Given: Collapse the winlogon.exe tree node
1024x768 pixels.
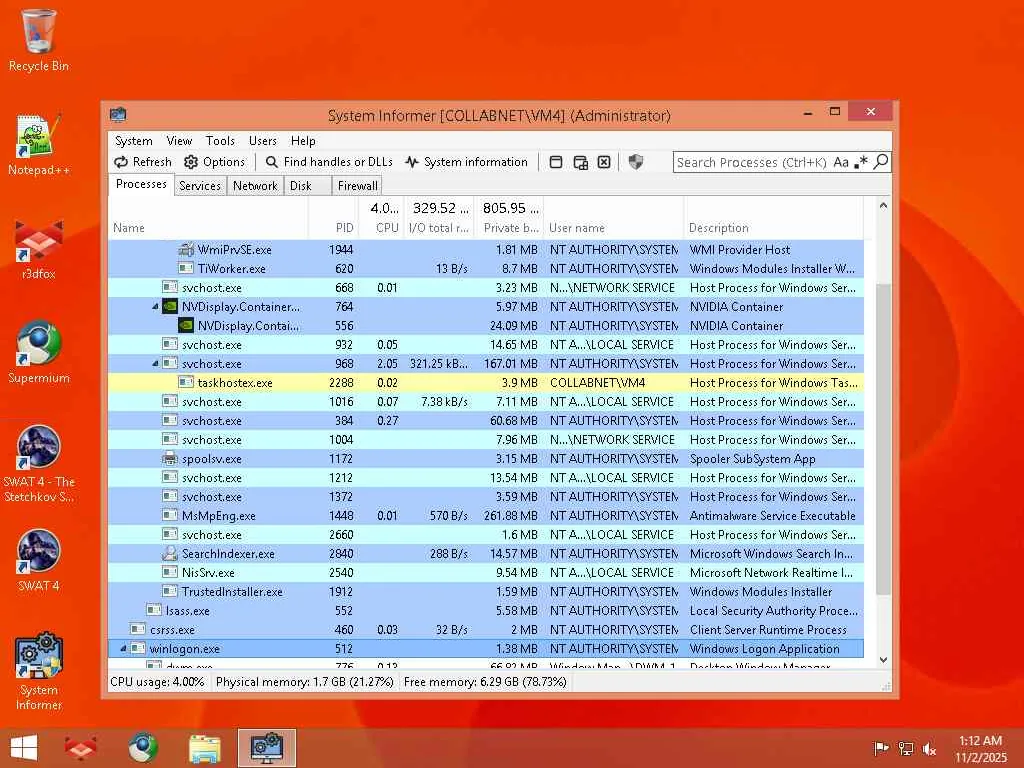Looking at the screenshot, I should (x=123, y=648).
